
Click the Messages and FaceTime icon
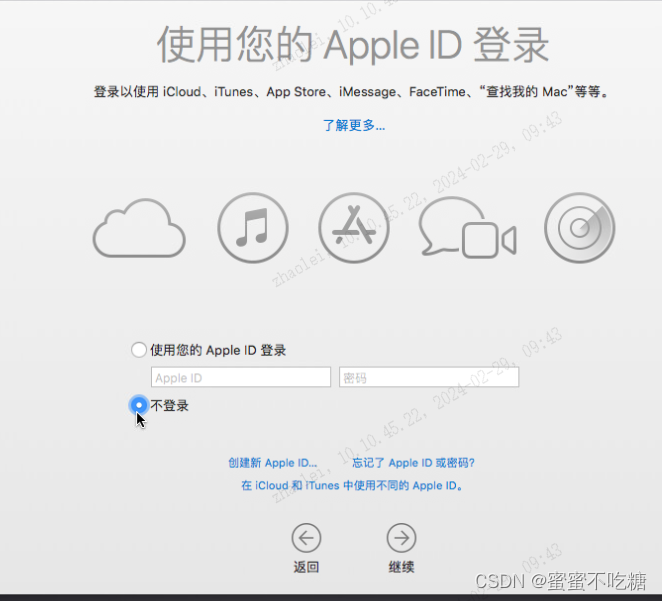pos(467,228)
